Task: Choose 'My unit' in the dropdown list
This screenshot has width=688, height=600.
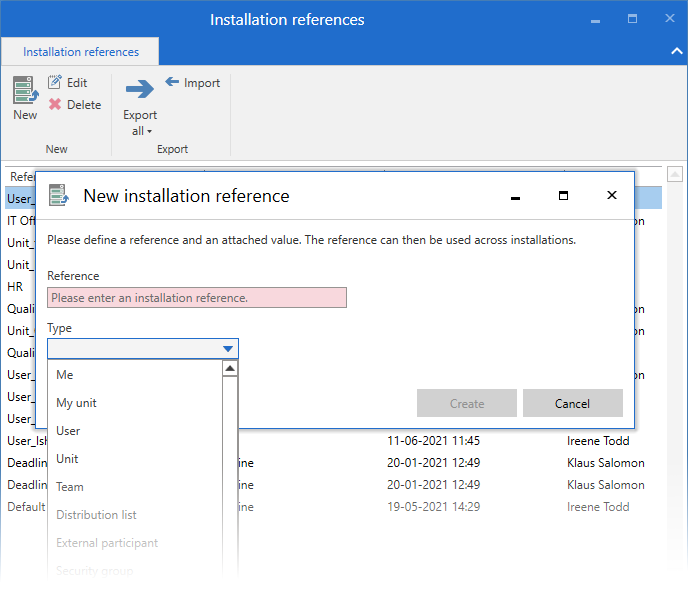Action: coord(76,403)
